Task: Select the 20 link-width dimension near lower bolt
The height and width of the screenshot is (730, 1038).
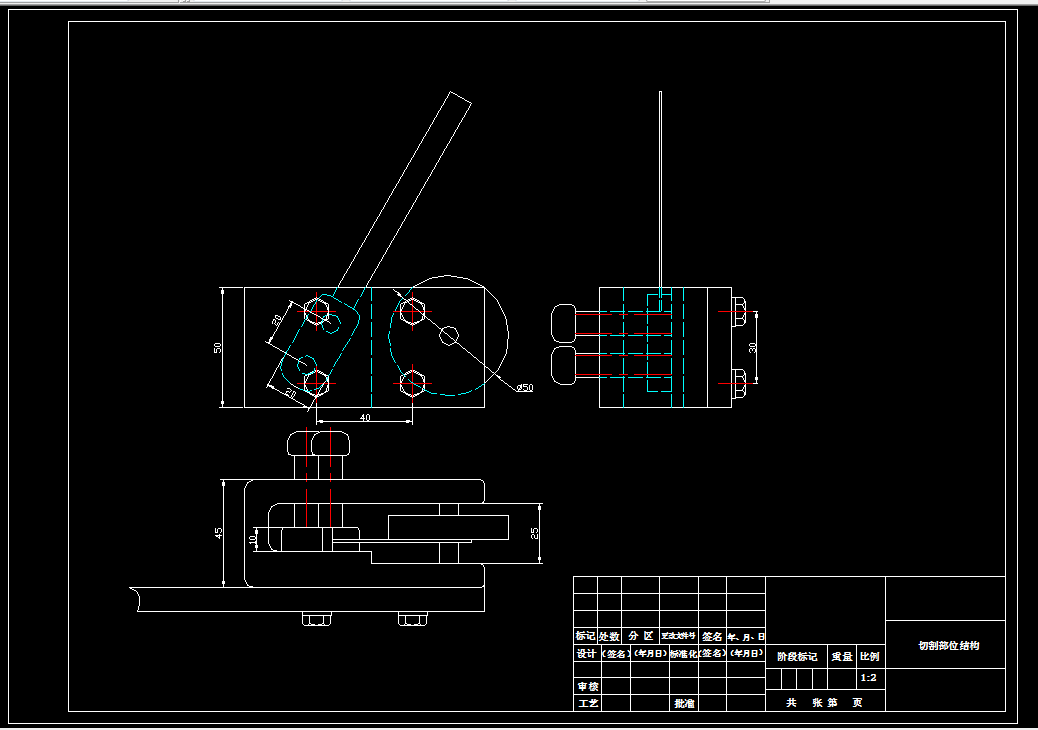Action: point(290,392)
